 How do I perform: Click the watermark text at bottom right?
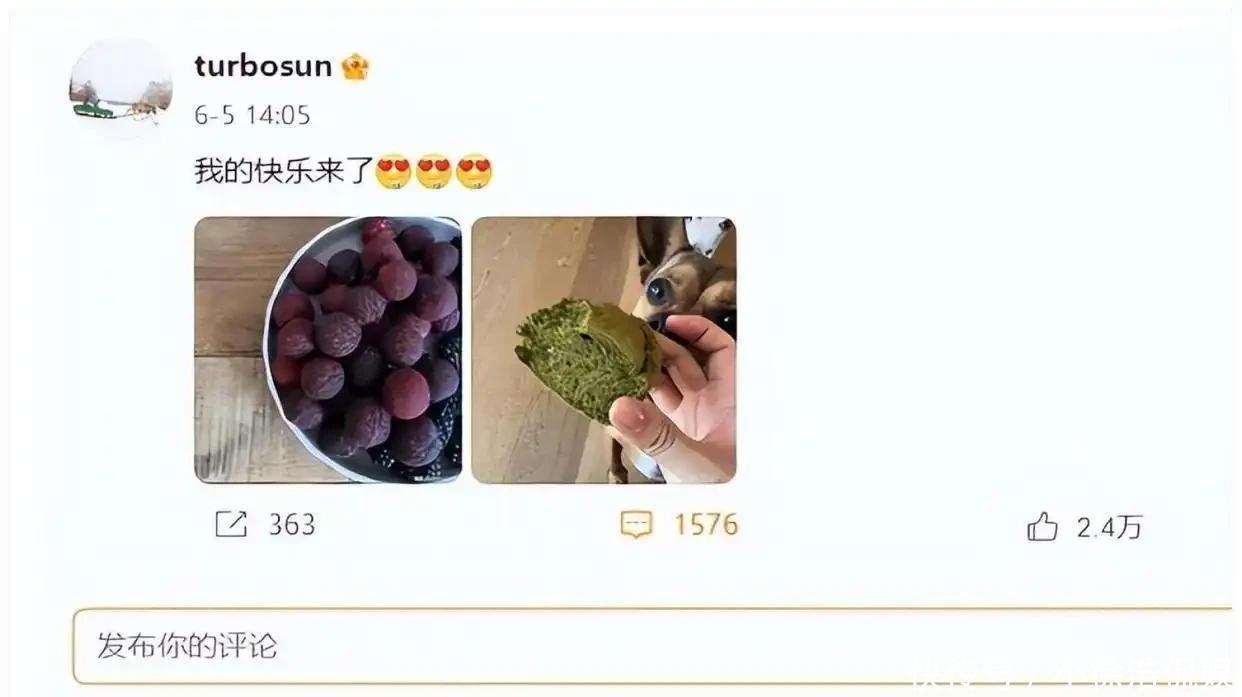pyautogui.click(x=1075, y=677)
